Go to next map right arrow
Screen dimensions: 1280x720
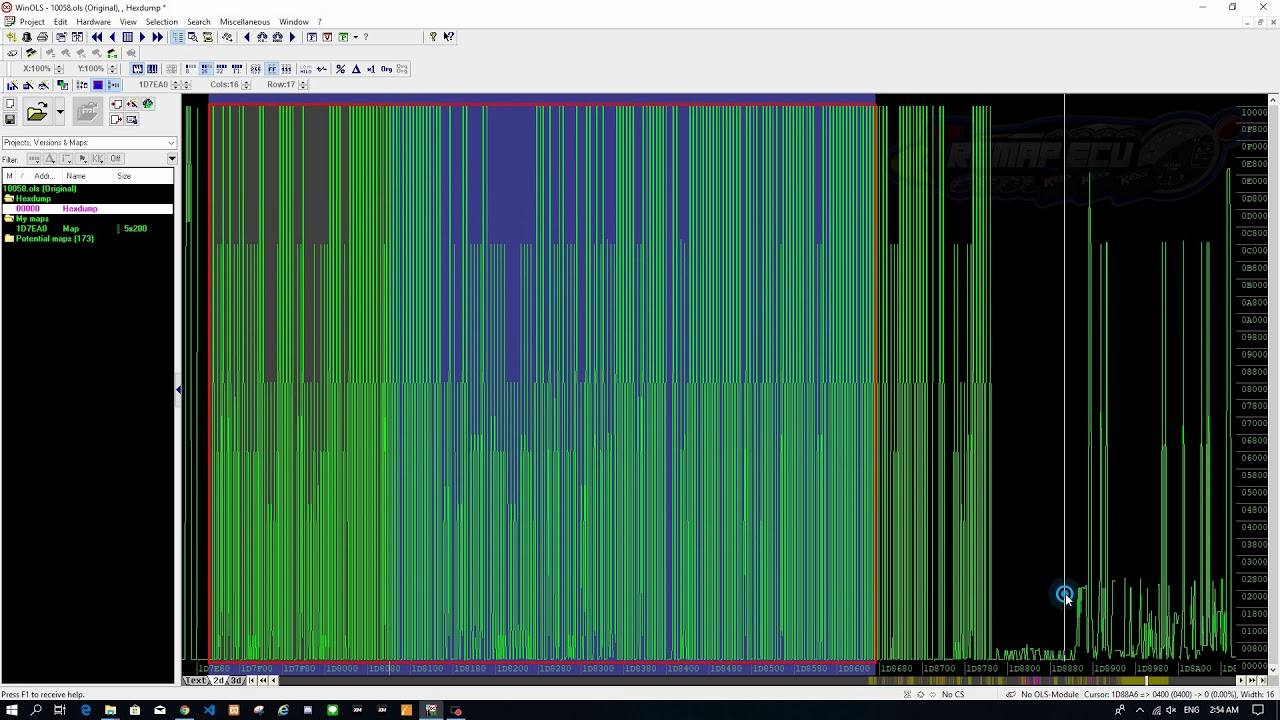click(x=143, y=37)
